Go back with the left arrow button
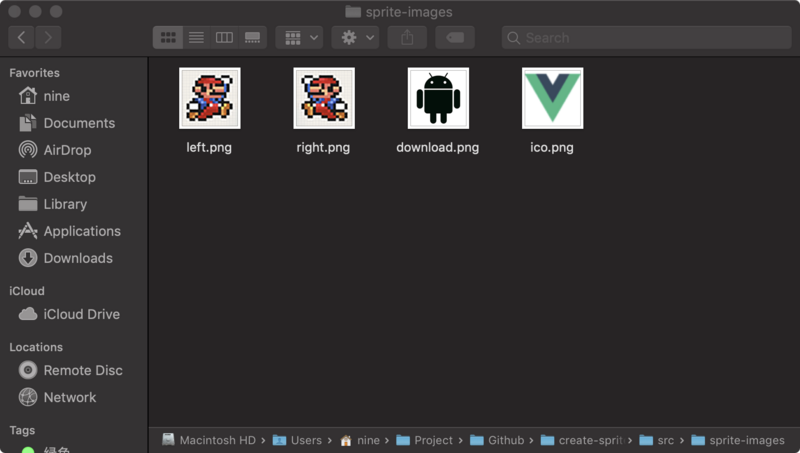The image size is (800, 453). (x=21, y=37)
